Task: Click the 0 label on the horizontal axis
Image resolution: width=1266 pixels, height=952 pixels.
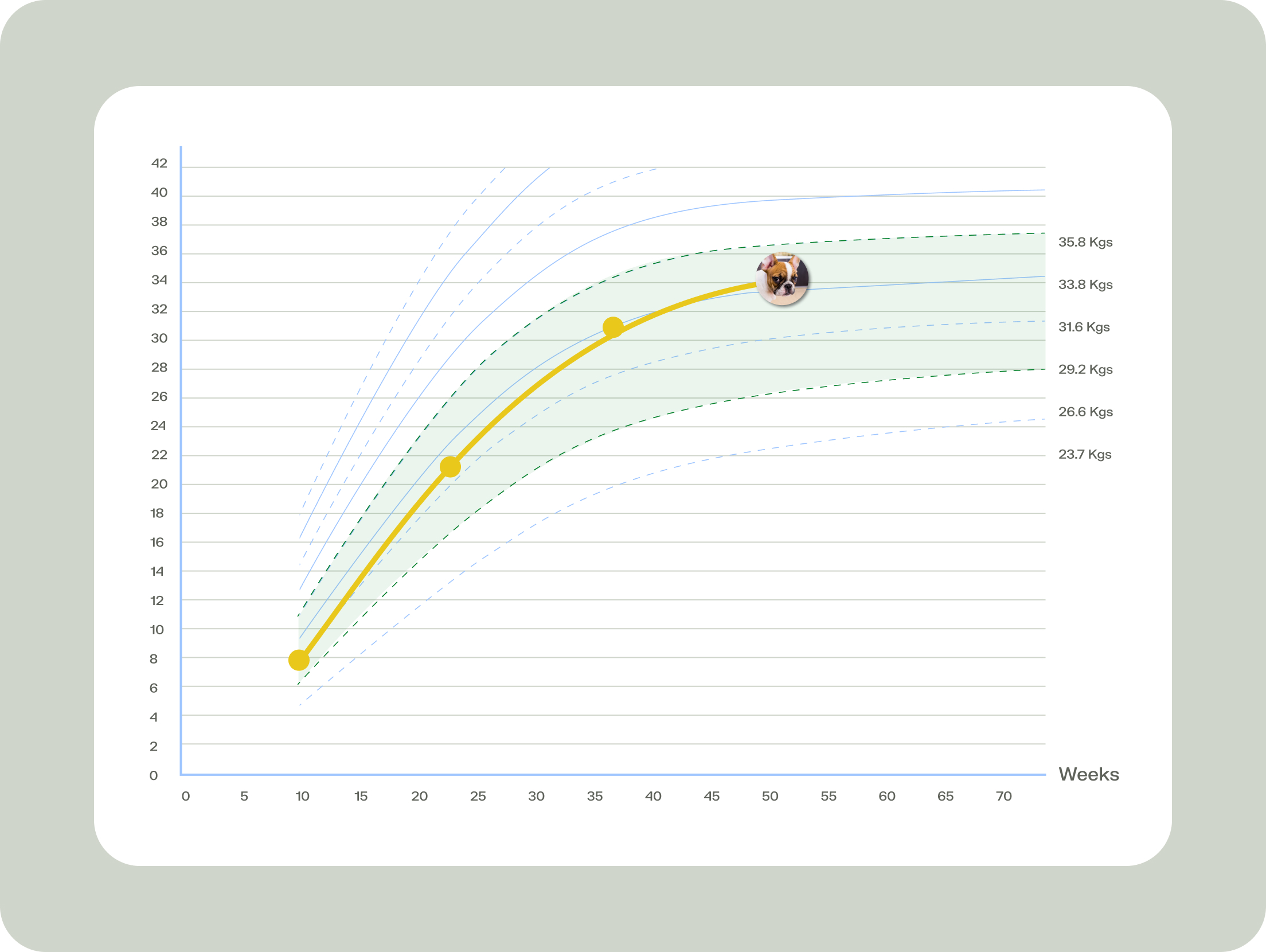Action: click(186, 796)
